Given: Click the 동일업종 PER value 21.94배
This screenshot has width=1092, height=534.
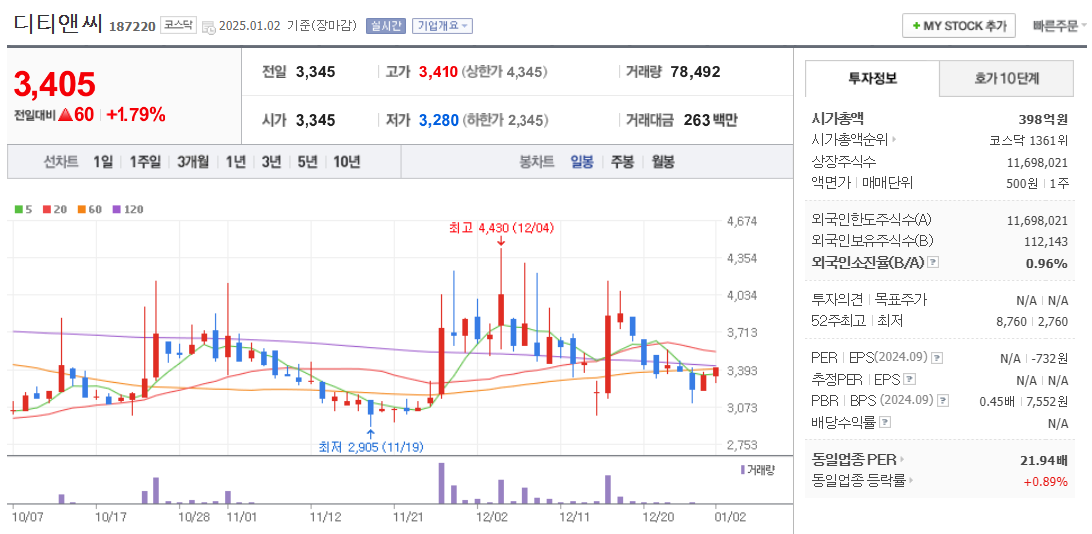Looking at the screenshot, I should point(1044,460).
